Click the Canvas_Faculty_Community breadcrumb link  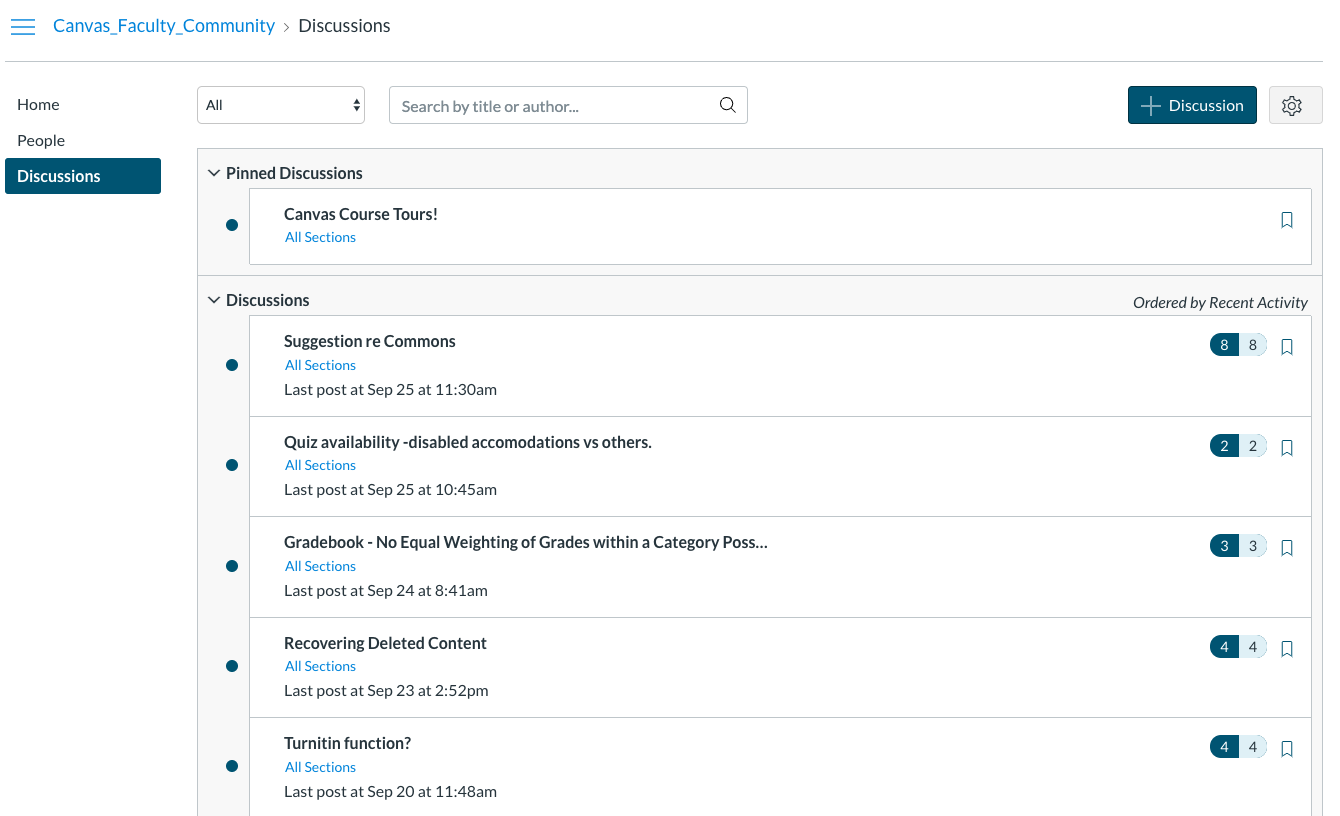click(x=164, y=26)
